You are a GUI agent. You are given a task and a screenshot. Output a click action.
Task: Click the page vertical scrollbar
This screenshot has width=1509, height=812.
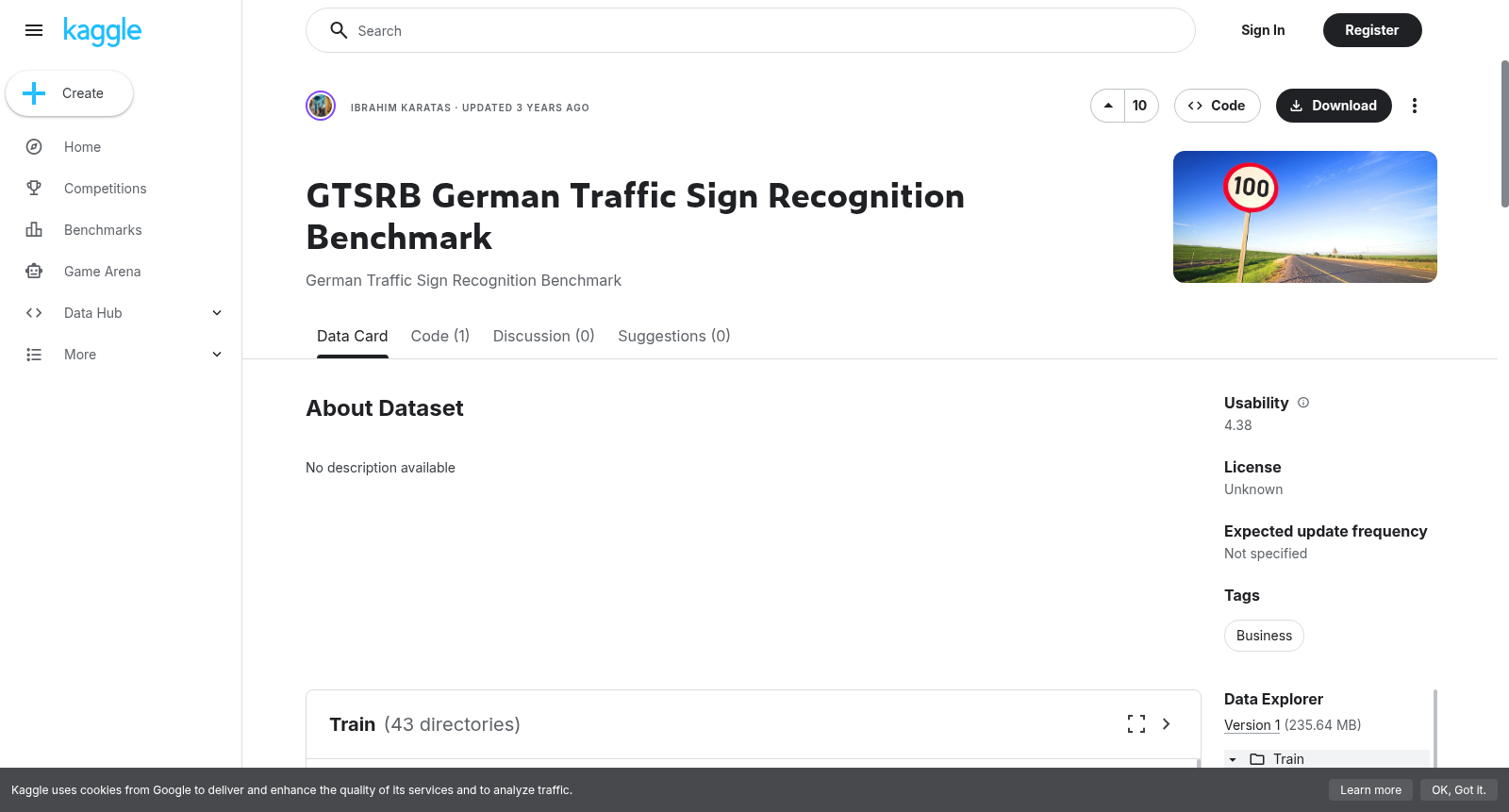[1504, 134]
